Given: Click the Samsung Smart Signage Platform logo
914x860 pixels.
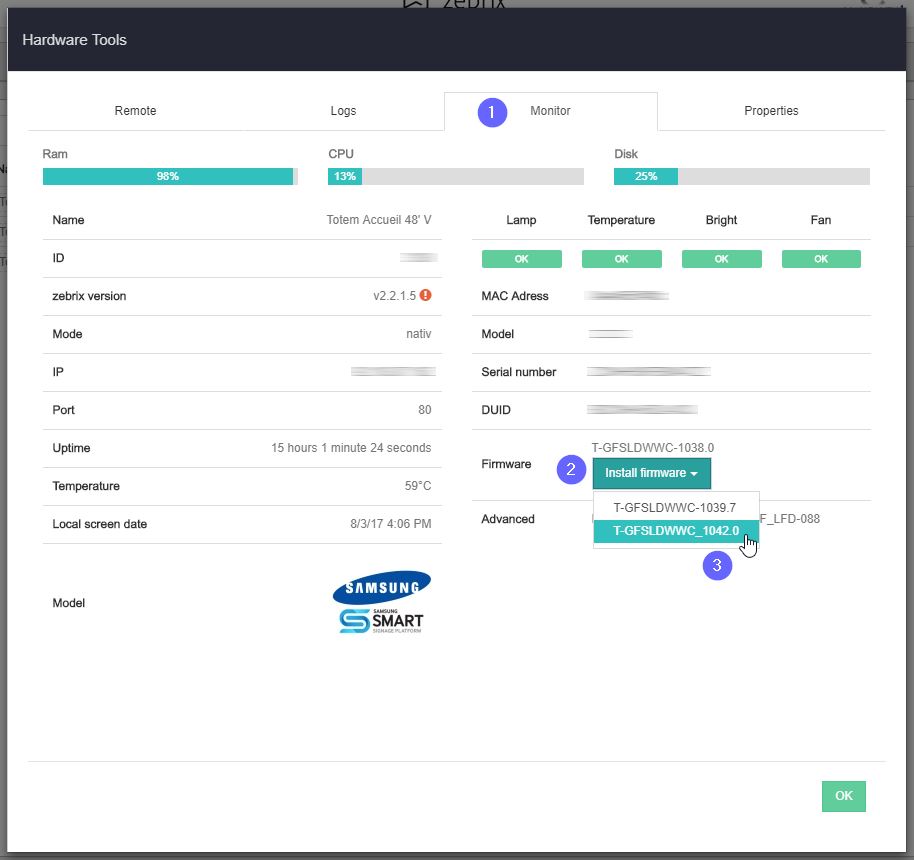Looking at the screenshot, I should [381, 620].
